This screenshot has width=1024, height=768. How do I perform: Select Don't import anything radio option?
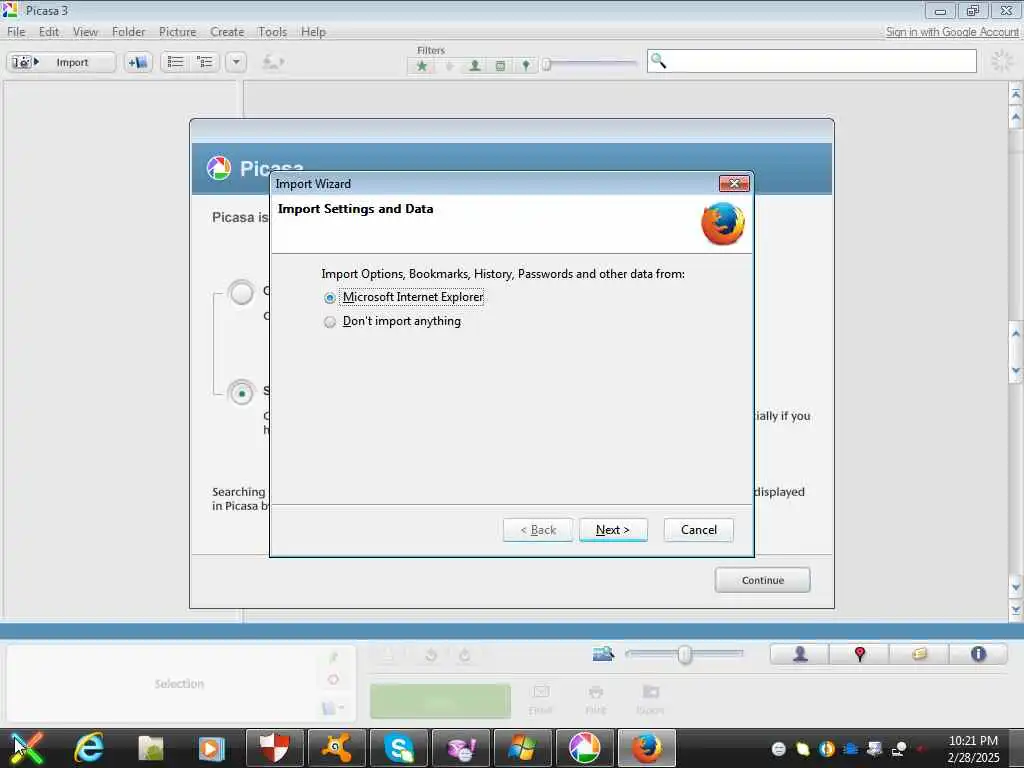(x=330, y=322)
